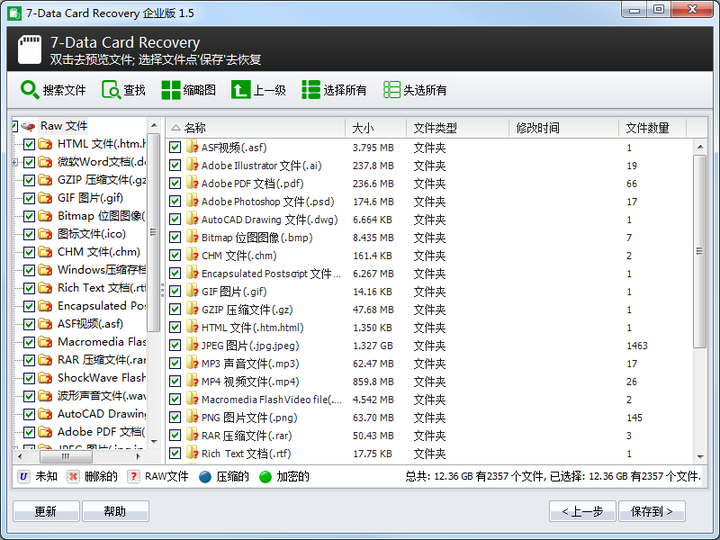Click the file list vertical scrollbar thumb
Viewport: 720px width, 540px height.
pos(700,251)
